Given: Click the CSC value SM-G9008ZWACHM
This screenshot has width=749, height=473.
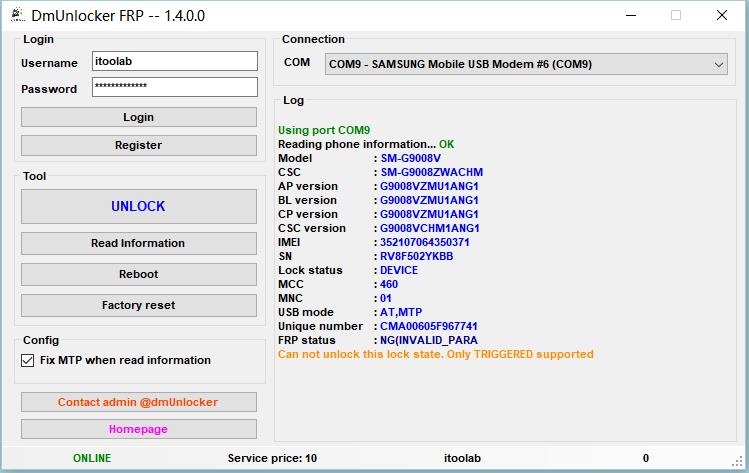Looking at the screenshot, I should (x=432, y=172).
